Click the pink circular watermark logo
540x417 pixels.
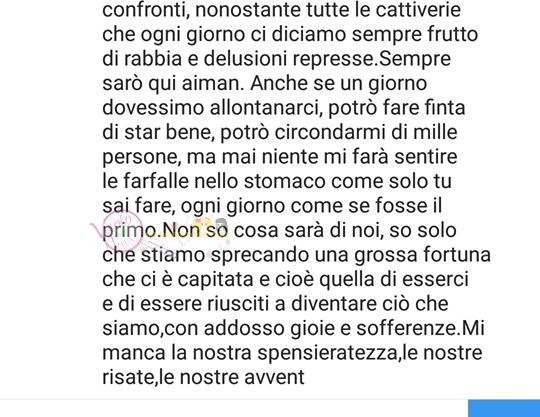[x=123, y=230]
